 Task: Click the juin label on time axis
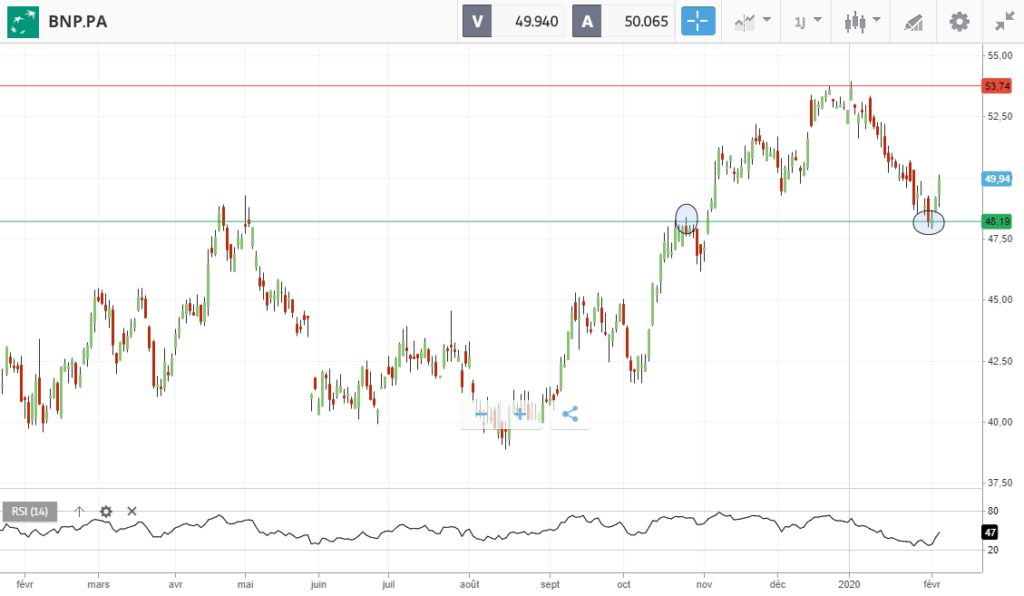pyautogui.click(x=318, y=584)
